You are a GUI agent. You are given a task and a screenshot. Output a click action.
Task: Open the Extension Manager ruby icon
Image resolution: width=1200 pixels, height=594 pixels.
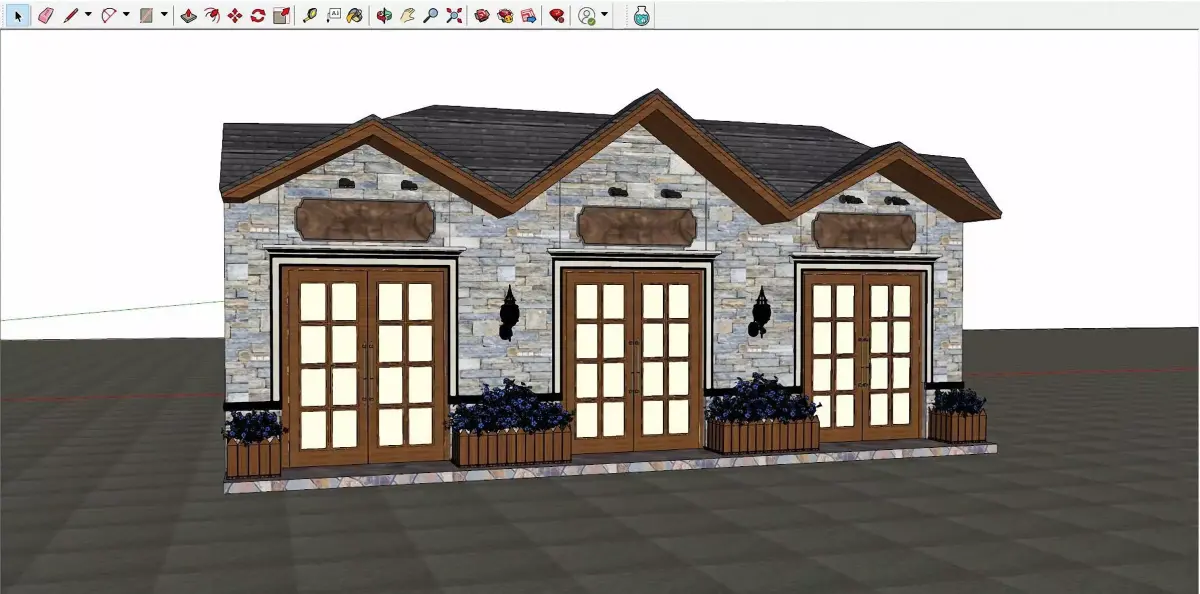(558, 15)
